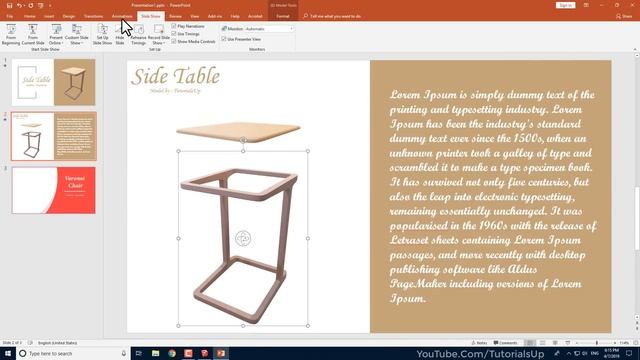Open Ribbon Display Options icon
Viewport: 640px width, 360px height.
click(586, 5)
